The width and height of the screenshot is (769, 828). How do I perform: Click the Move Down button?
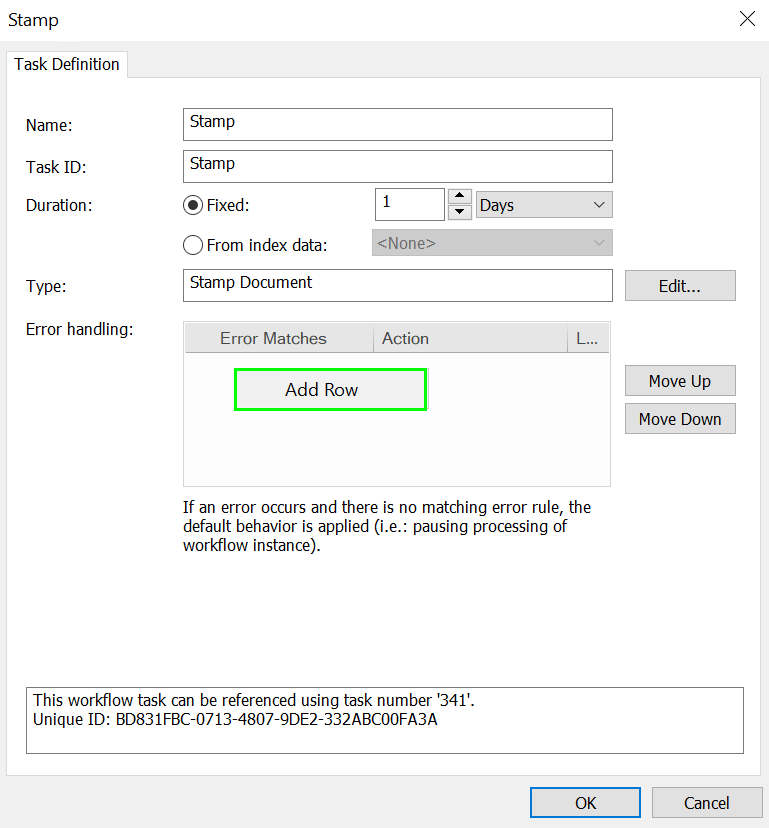[680, 419]
